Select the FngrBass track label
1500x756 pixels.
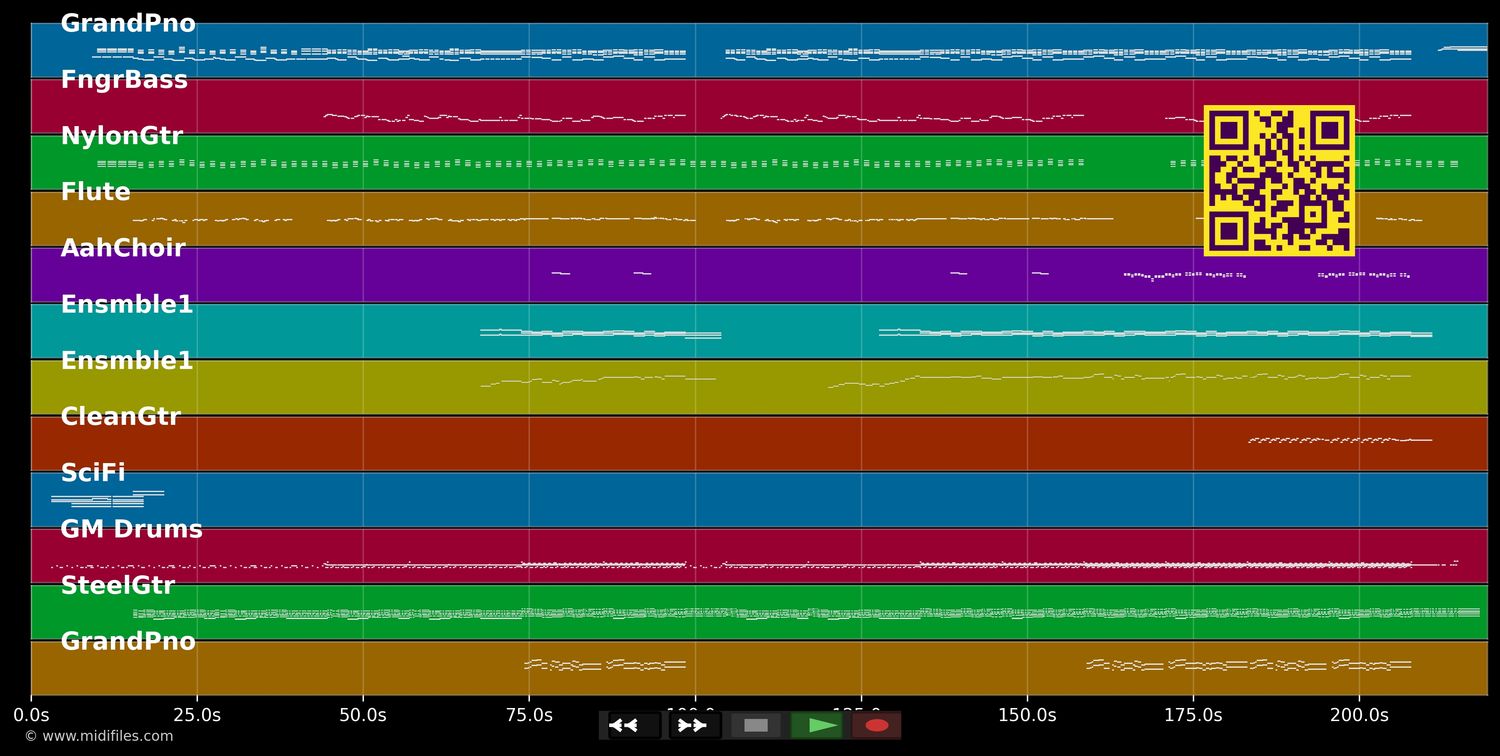point(124,80)
